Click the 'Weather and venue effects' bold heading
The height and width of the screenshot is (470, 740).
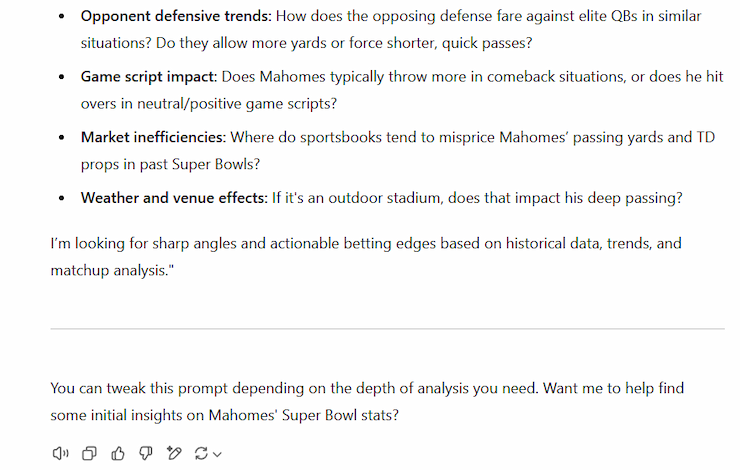[174, 198]
